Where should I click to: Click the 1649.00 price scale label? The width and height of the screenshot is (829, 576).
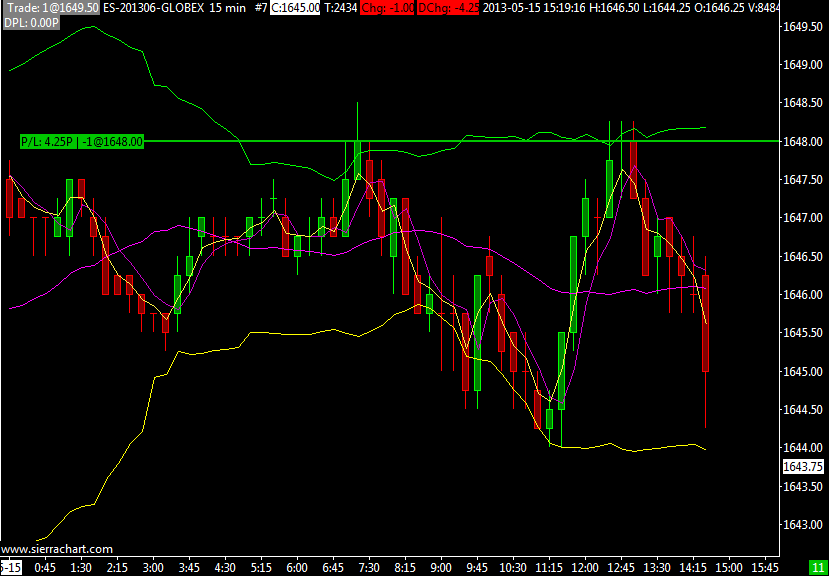[x=804, y=65]
